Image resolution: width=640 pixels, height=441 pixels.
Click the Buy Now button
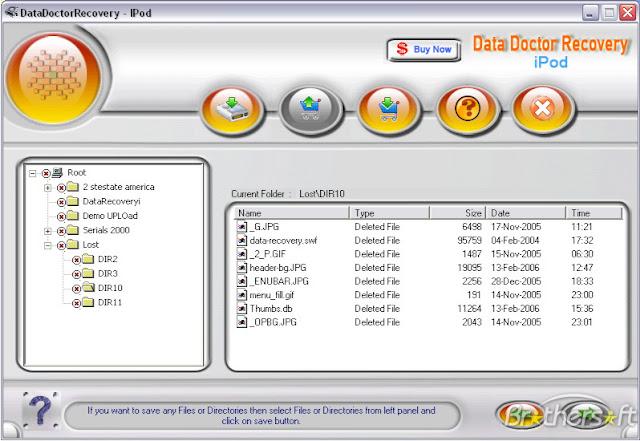click(424, 50)
